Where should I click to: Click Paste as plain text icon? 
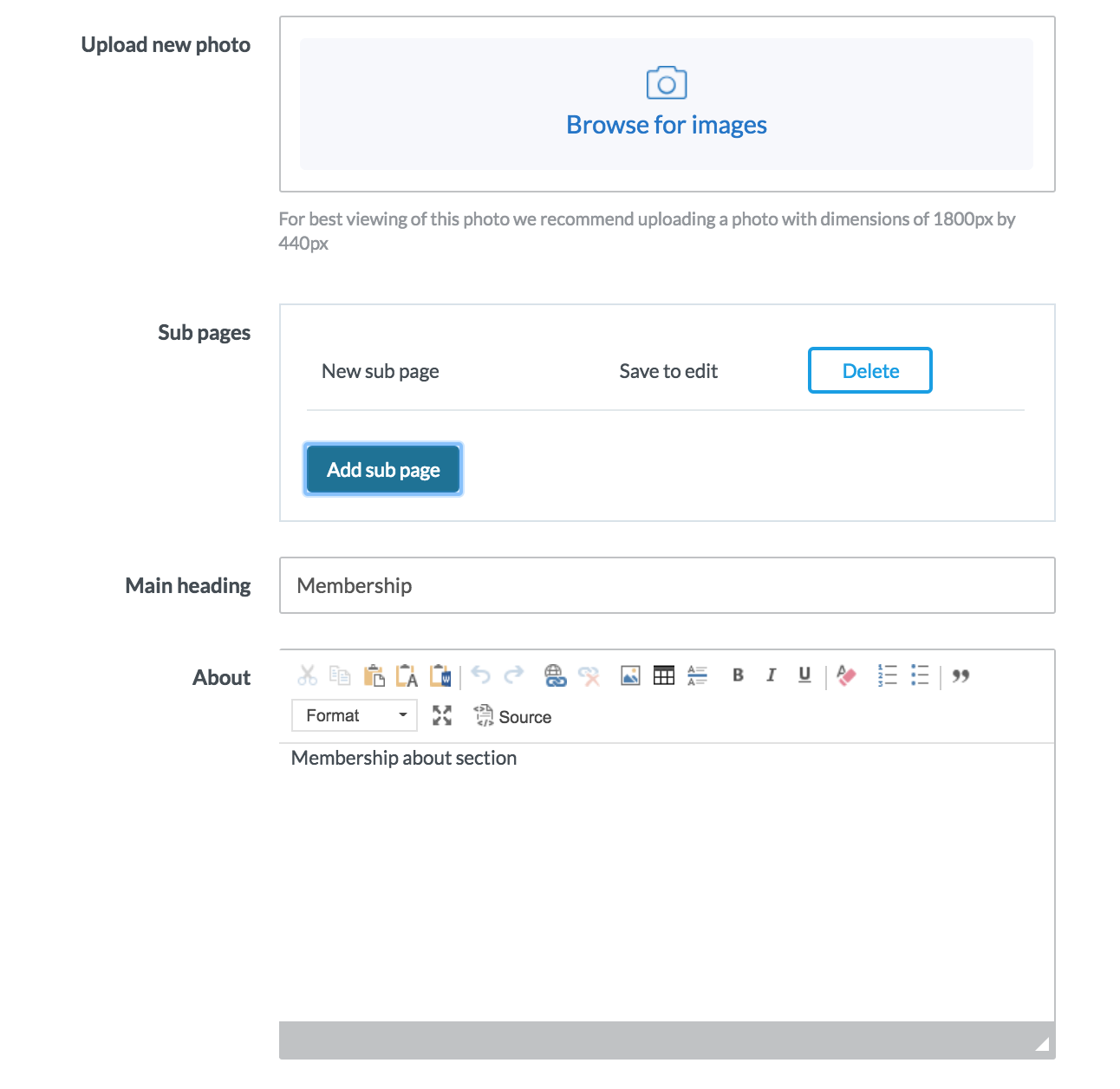point(407,675)
